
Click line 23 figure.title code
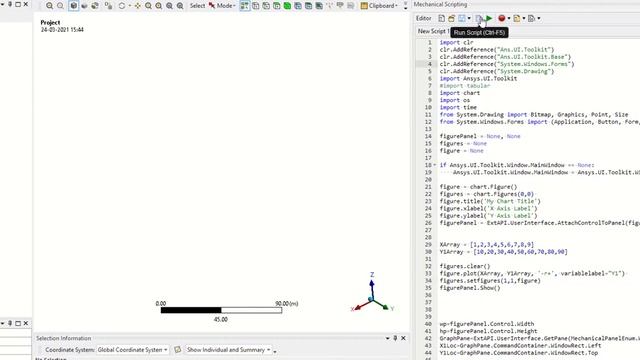point(490,201)
